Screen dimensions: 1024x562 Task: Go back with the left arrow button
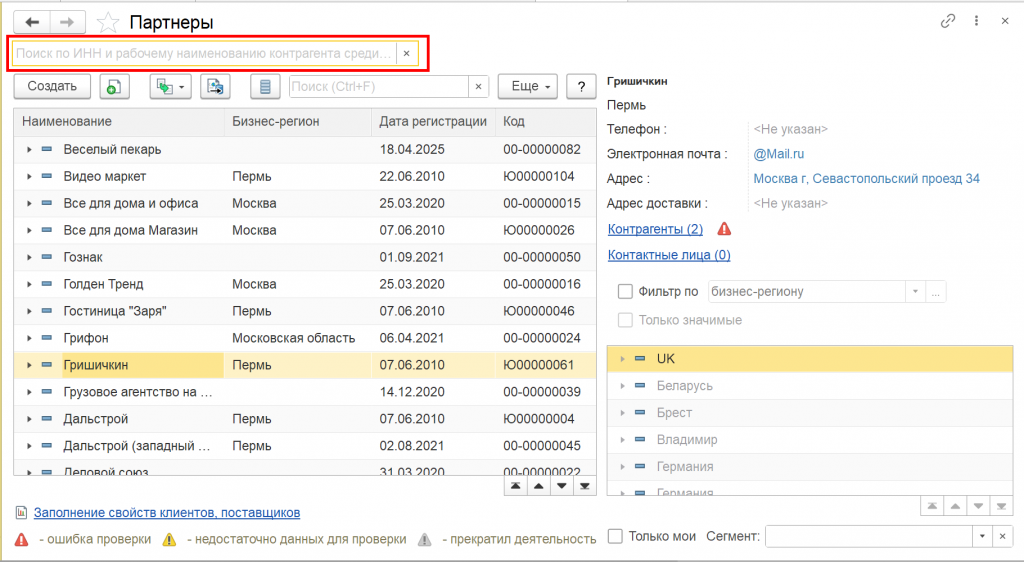click(x=32, y=22)
